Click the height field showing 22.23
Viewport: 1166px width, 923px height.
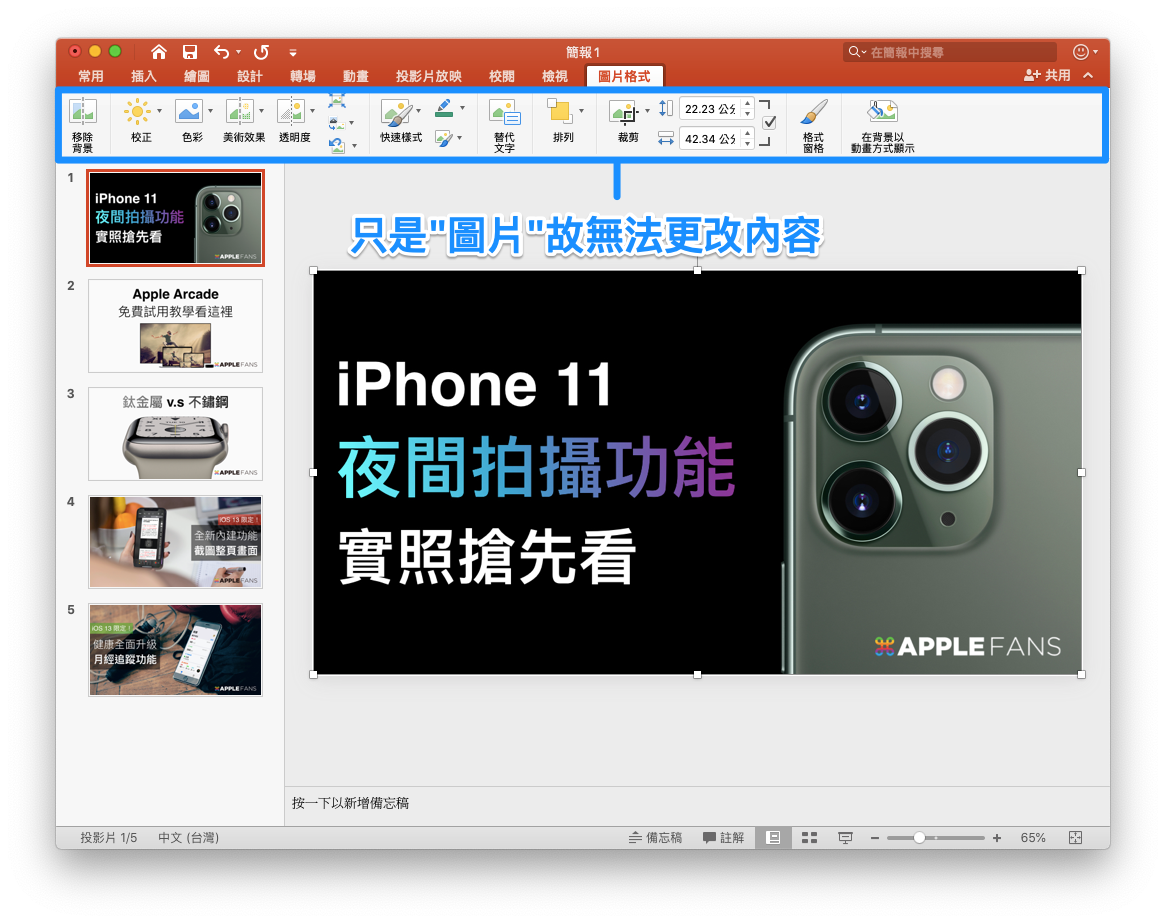pos(709,109)
